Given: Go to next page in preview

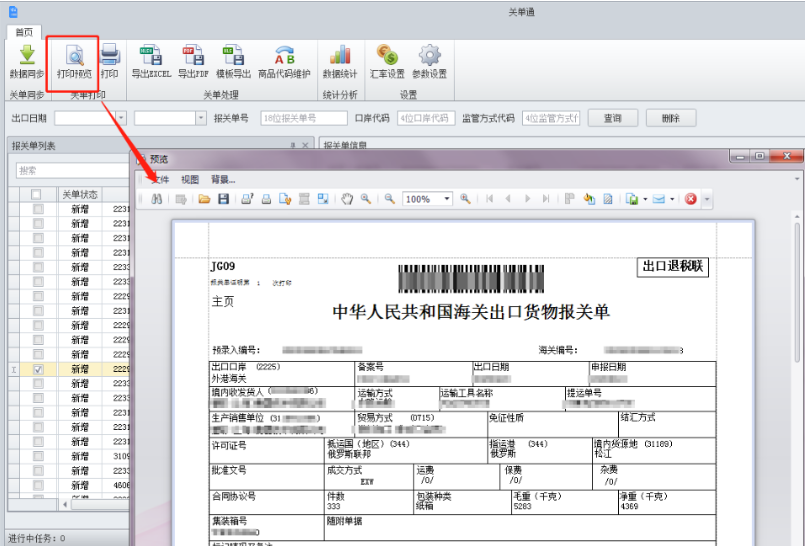Looking at the screenshot, I should click(527, 199).
